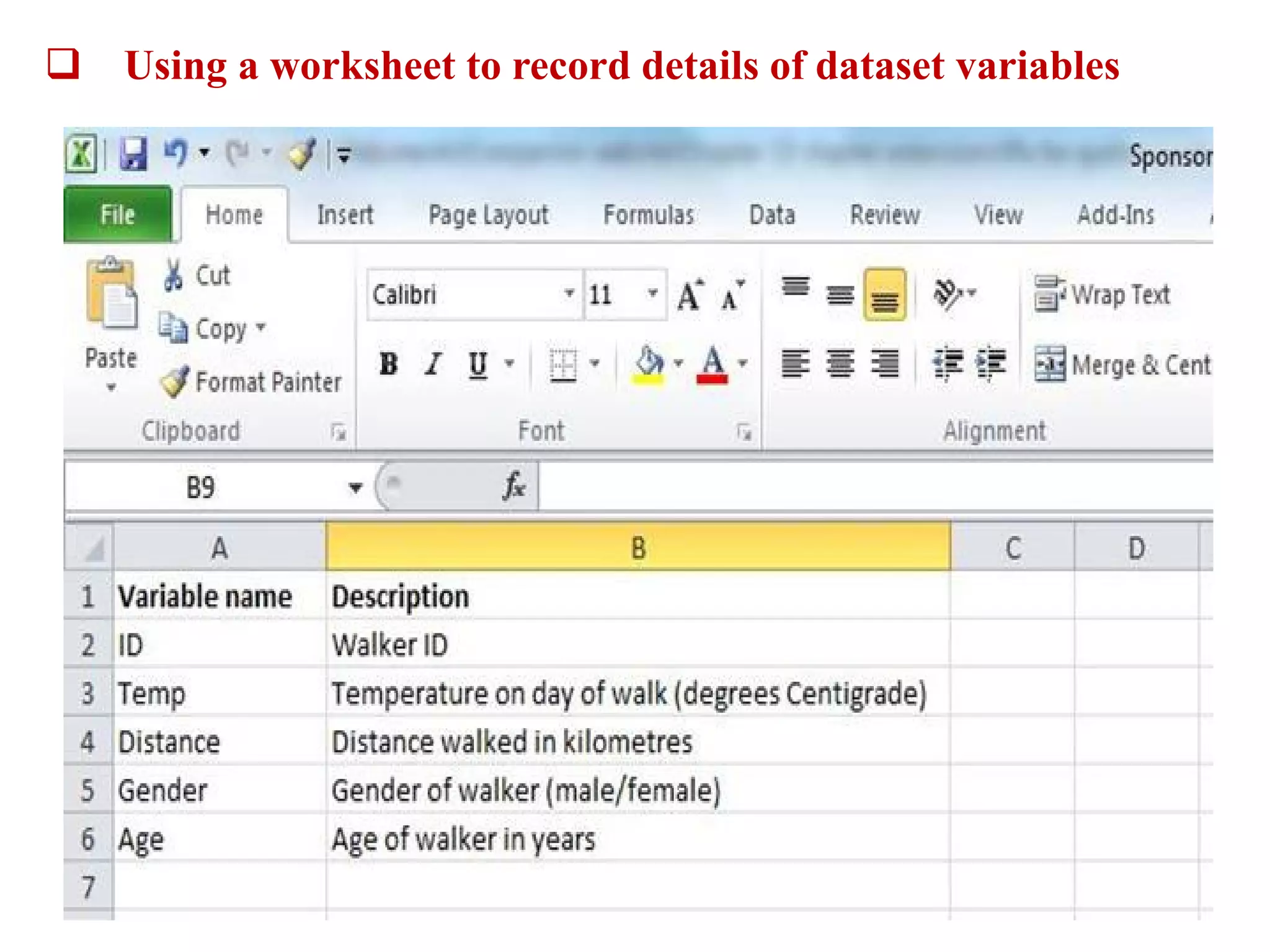Click the paintbrush icon in Quick Access Toolbar
The width and height of the screenshot is (1270, 952).
pos(302,153)
